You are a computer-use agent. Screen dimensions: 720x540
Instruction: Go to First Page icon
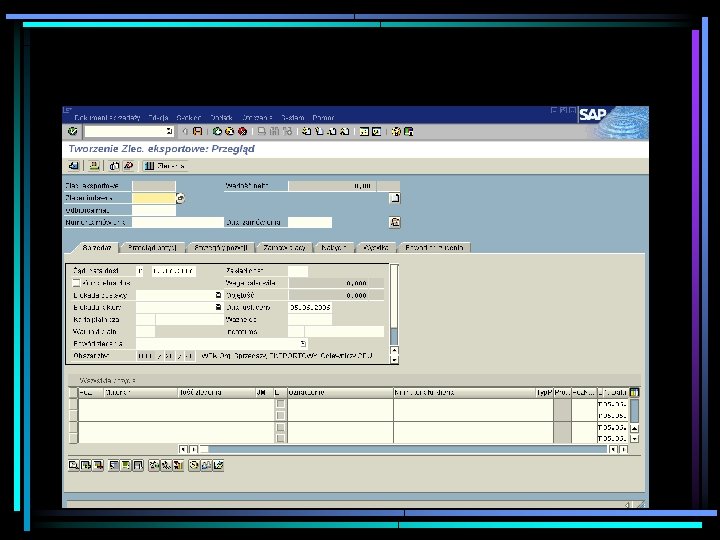tap(306, 131)
